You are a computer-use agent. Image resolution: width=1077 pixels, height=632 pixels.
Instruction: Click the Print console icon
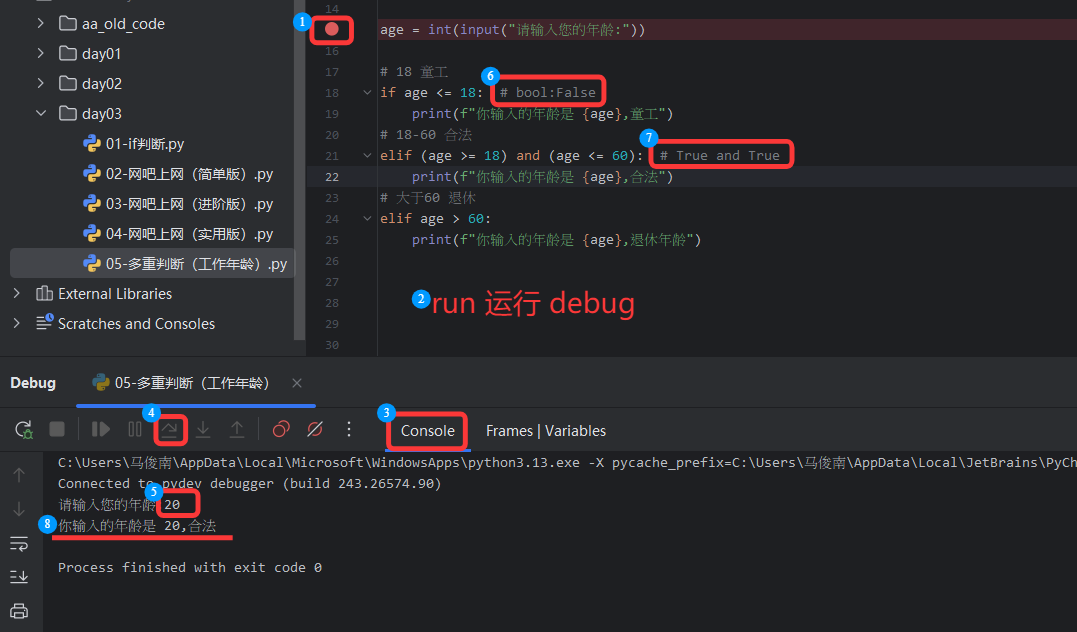click(19, 611)
